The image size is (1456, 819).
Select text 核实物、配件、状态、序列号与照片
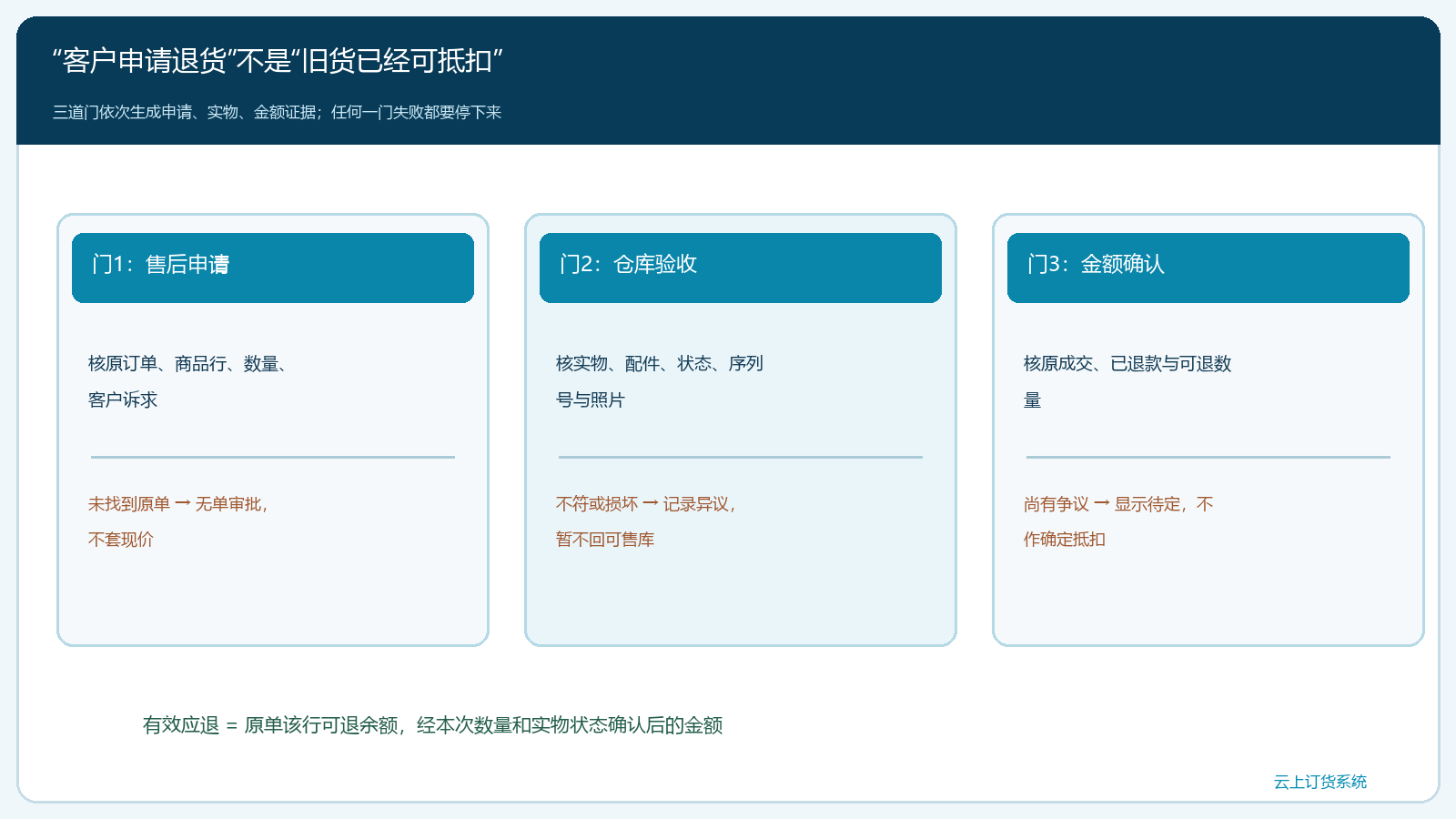pyautogui.click(x=660, y=381)
